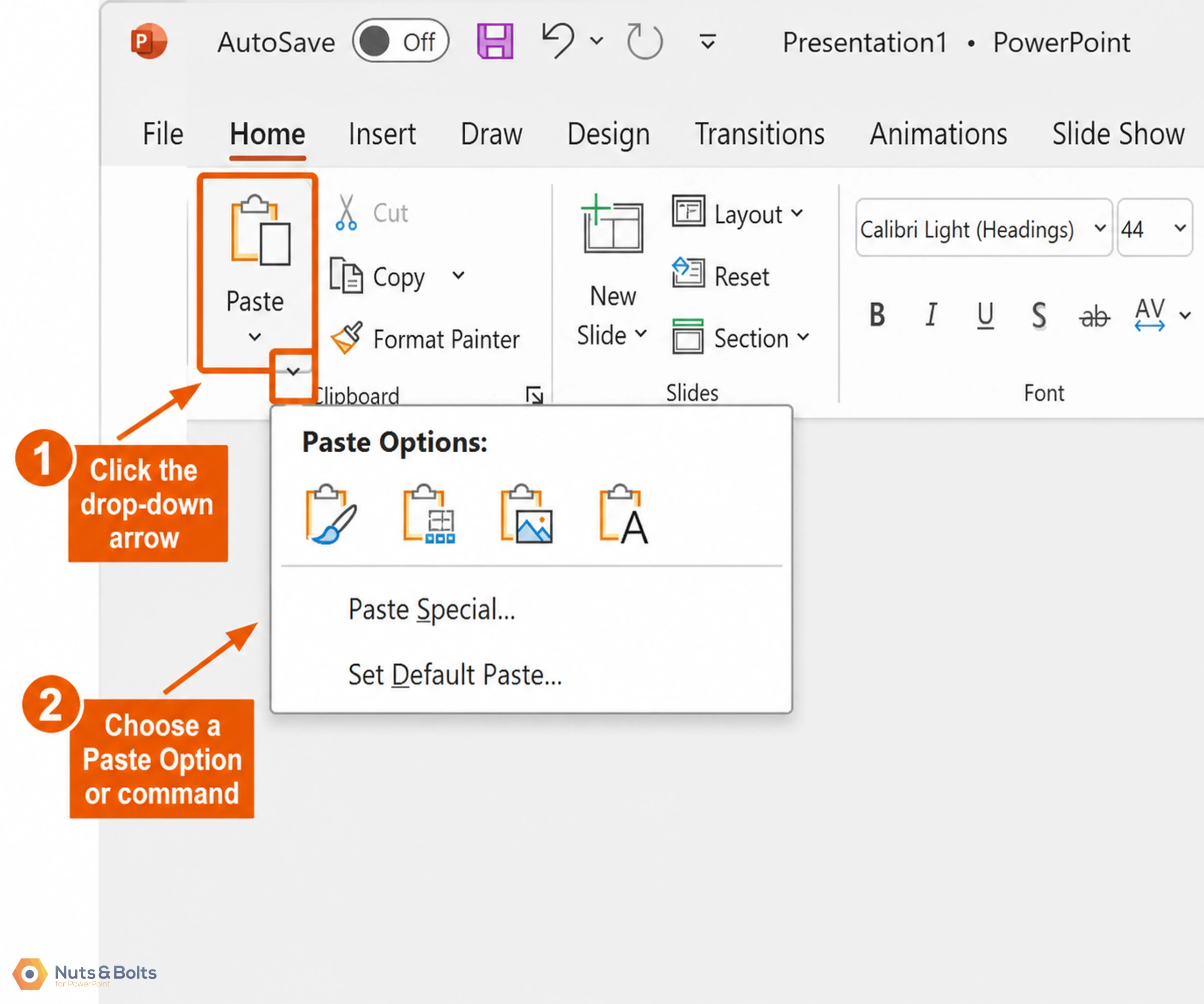
Task: Toggle the AutoSave switch
Action: (x=400, y=41)
